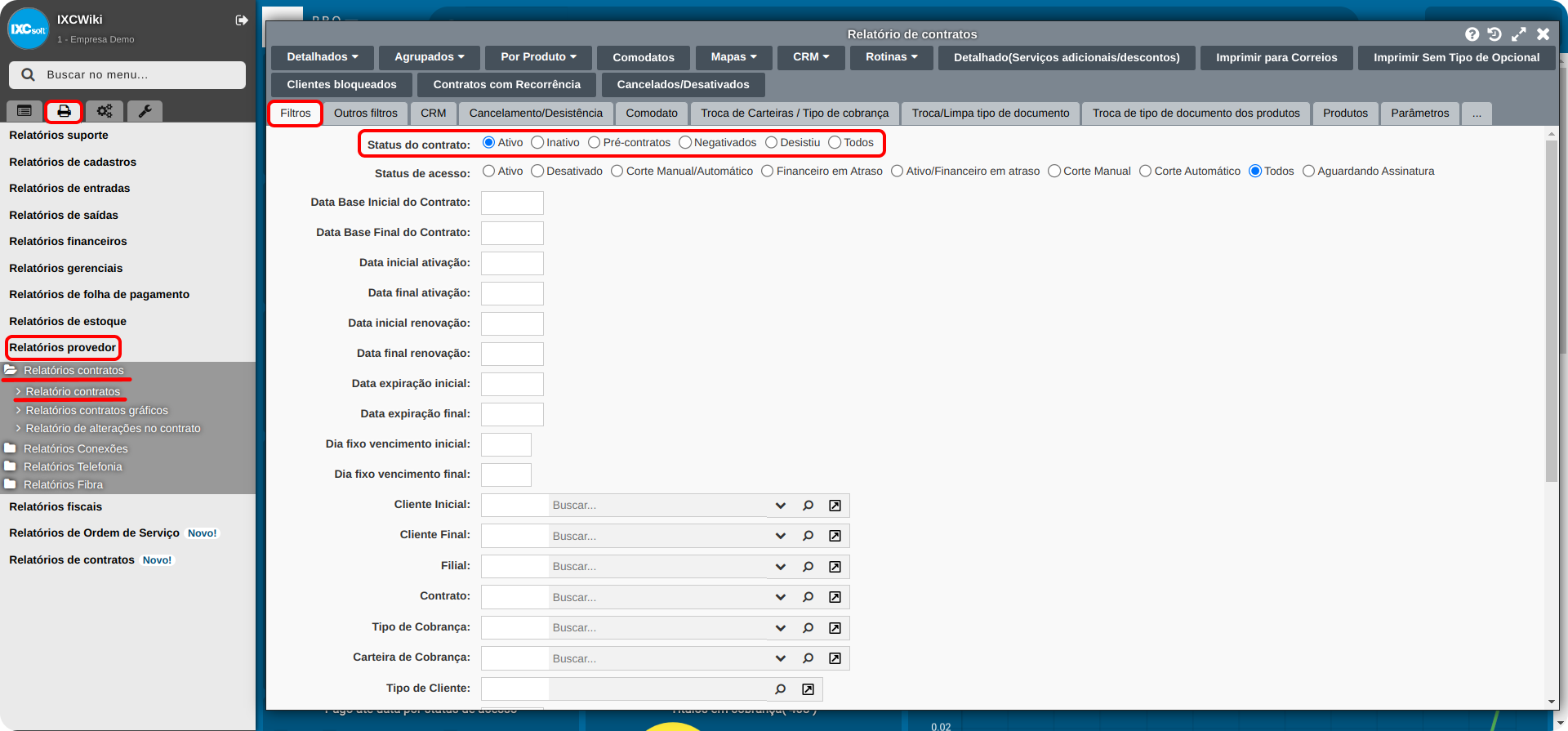This screenshot has width=1568, height=731.
Task: Open Relatório de alterações no contrato
Action: pyautogui.click(x=113, y=429)
